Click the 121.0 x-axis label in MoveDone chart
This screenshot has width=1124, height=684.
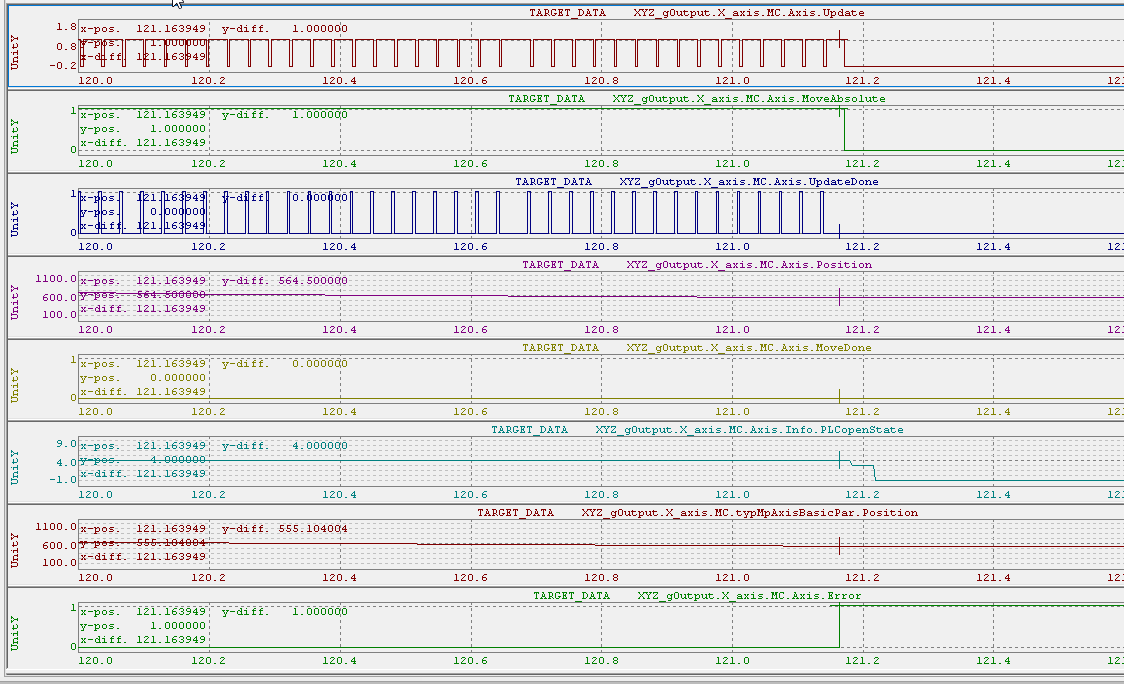[x=732, y=412]
